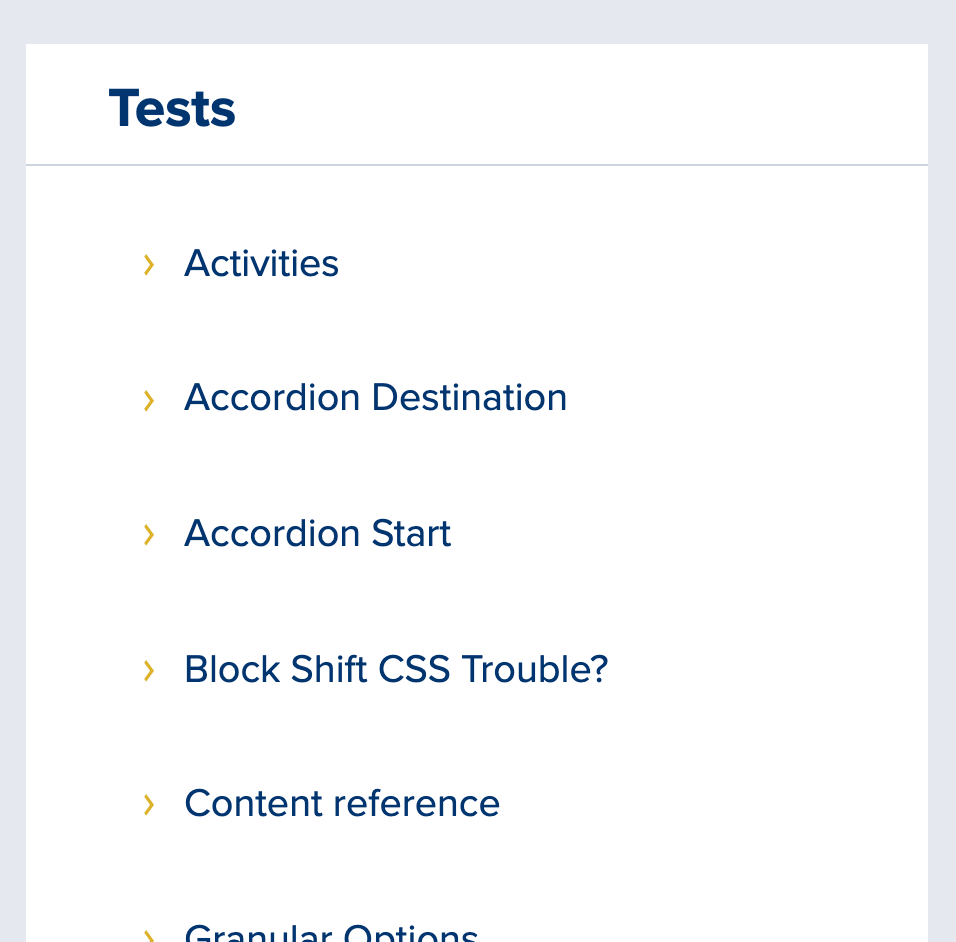This screenshot has height=942, width=956.
Task: Click the blank white area right of Content reference
Action: pyautogui.click(x=700, y=804)
